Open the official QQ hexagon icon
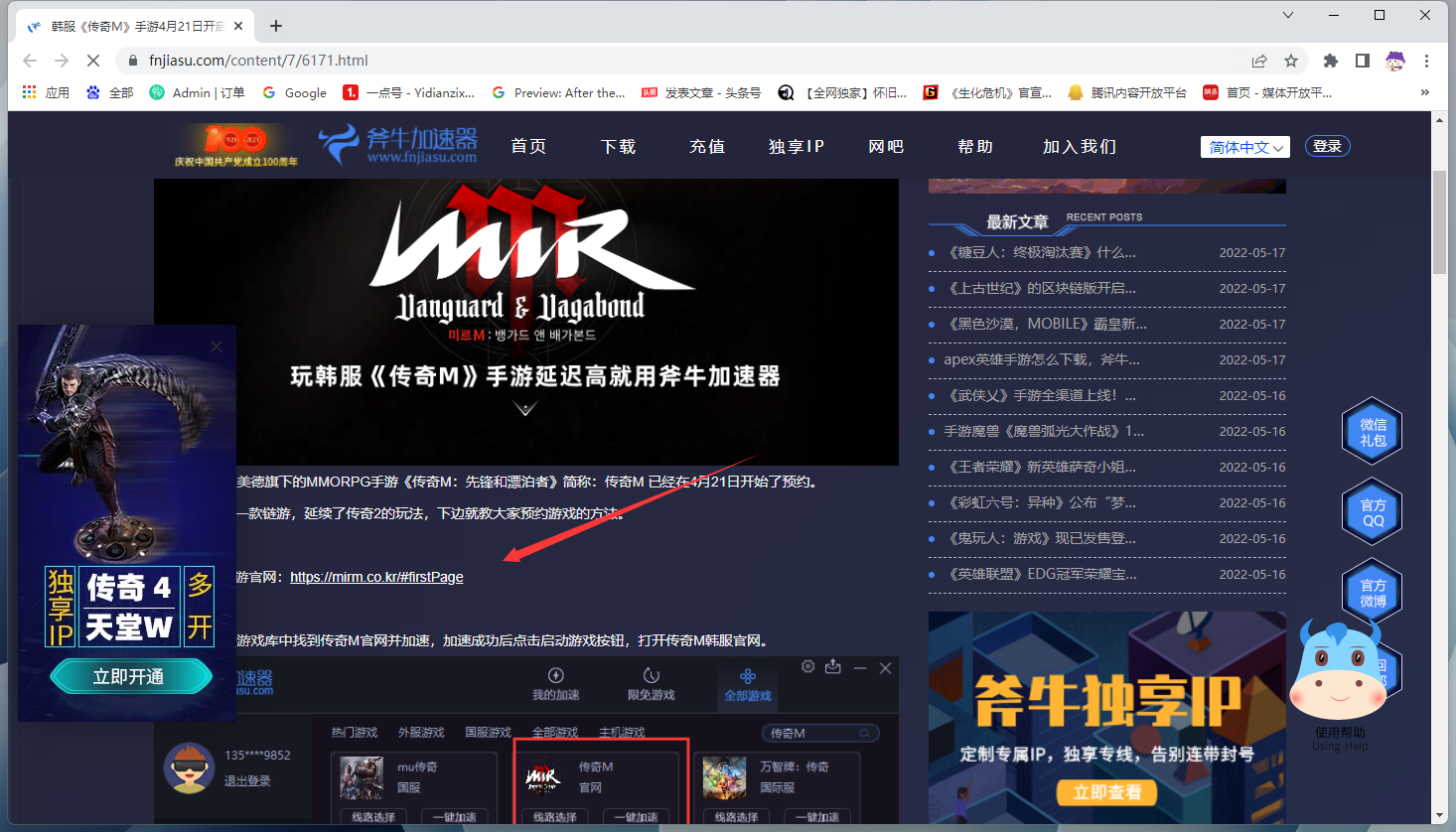Viewport: 1456px width, 832px height. click(x=1372, y=512)
